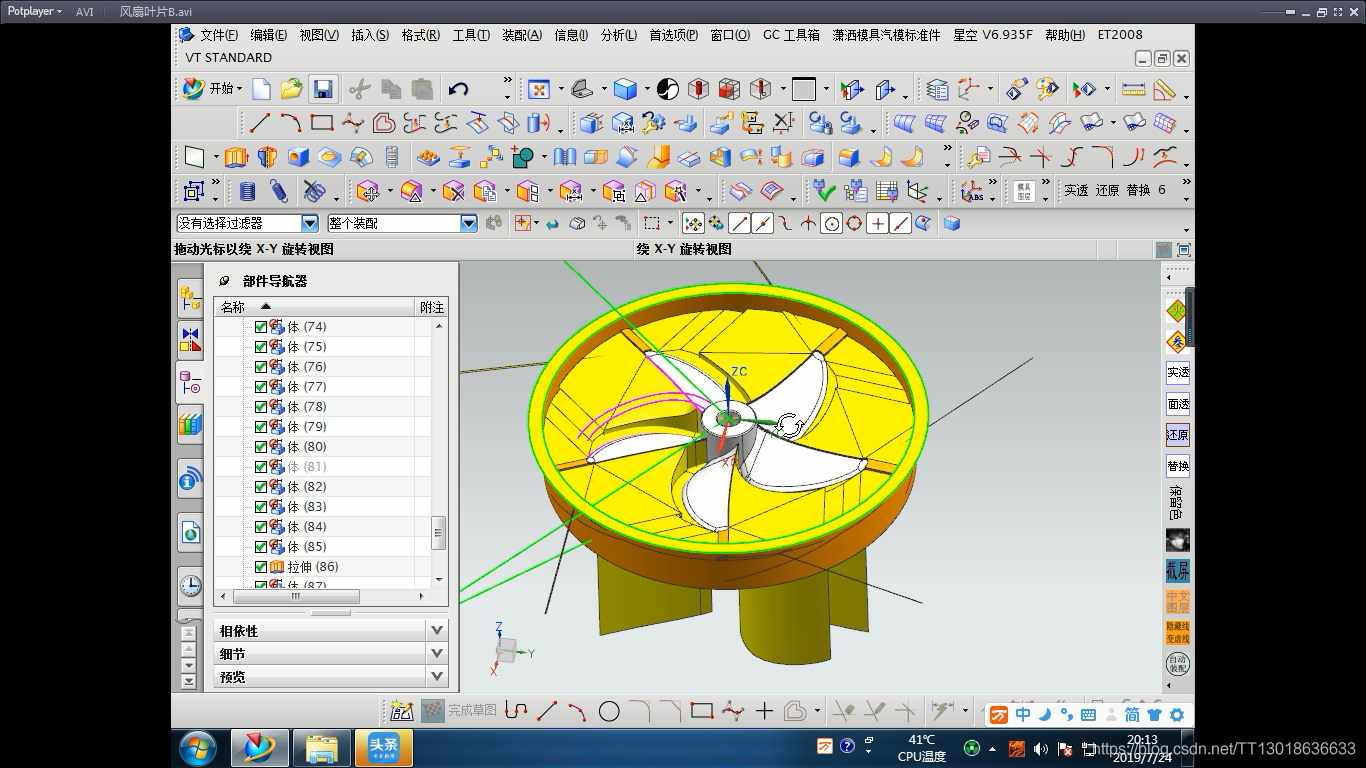The width and height of the screenshot is (1366, 768).
Task: Click the New file icon
Action: [261, 89]
